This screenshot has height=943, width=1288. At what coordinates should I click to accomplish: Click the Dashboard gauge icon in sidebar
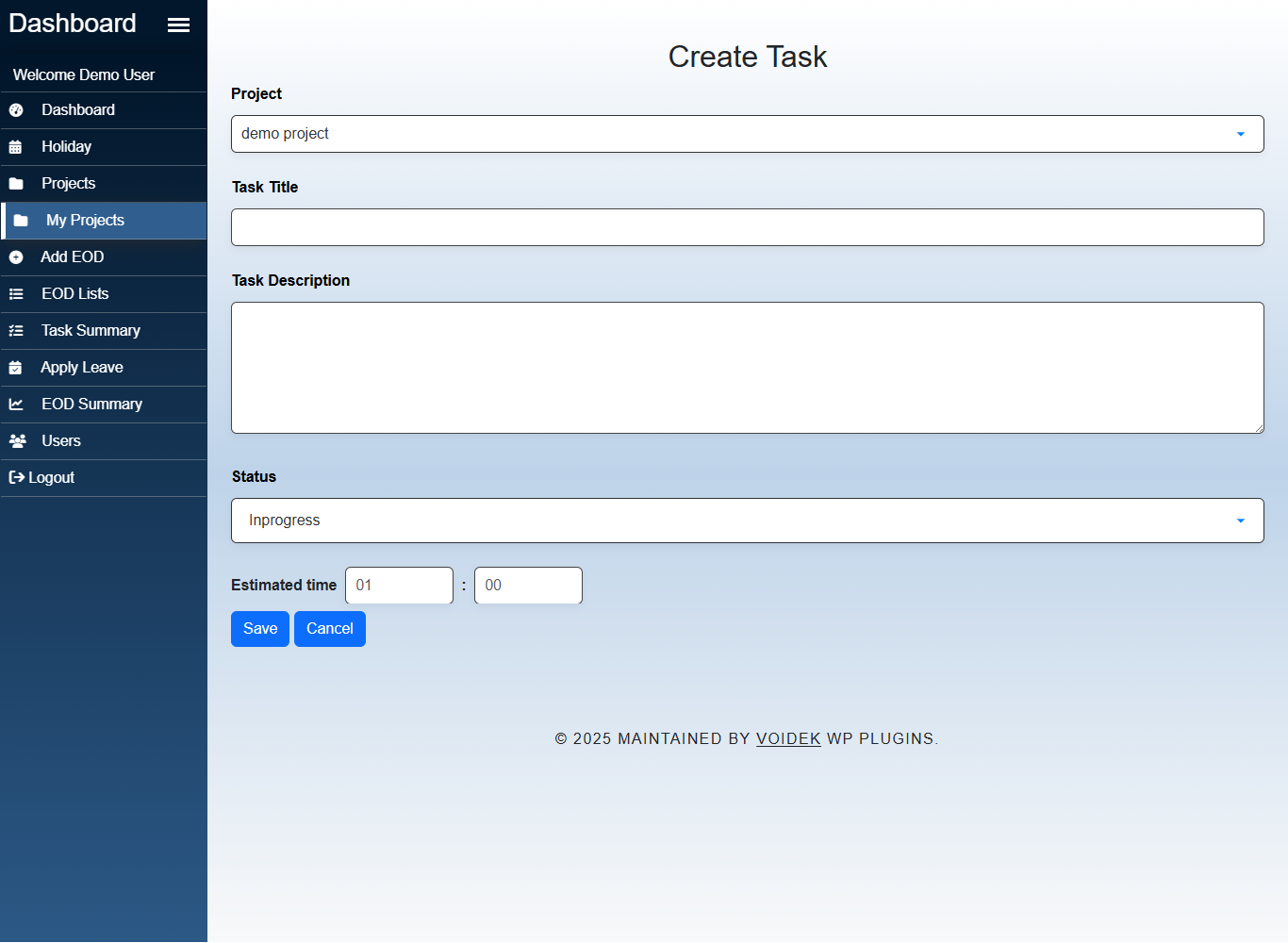click(x=16, y=110)
